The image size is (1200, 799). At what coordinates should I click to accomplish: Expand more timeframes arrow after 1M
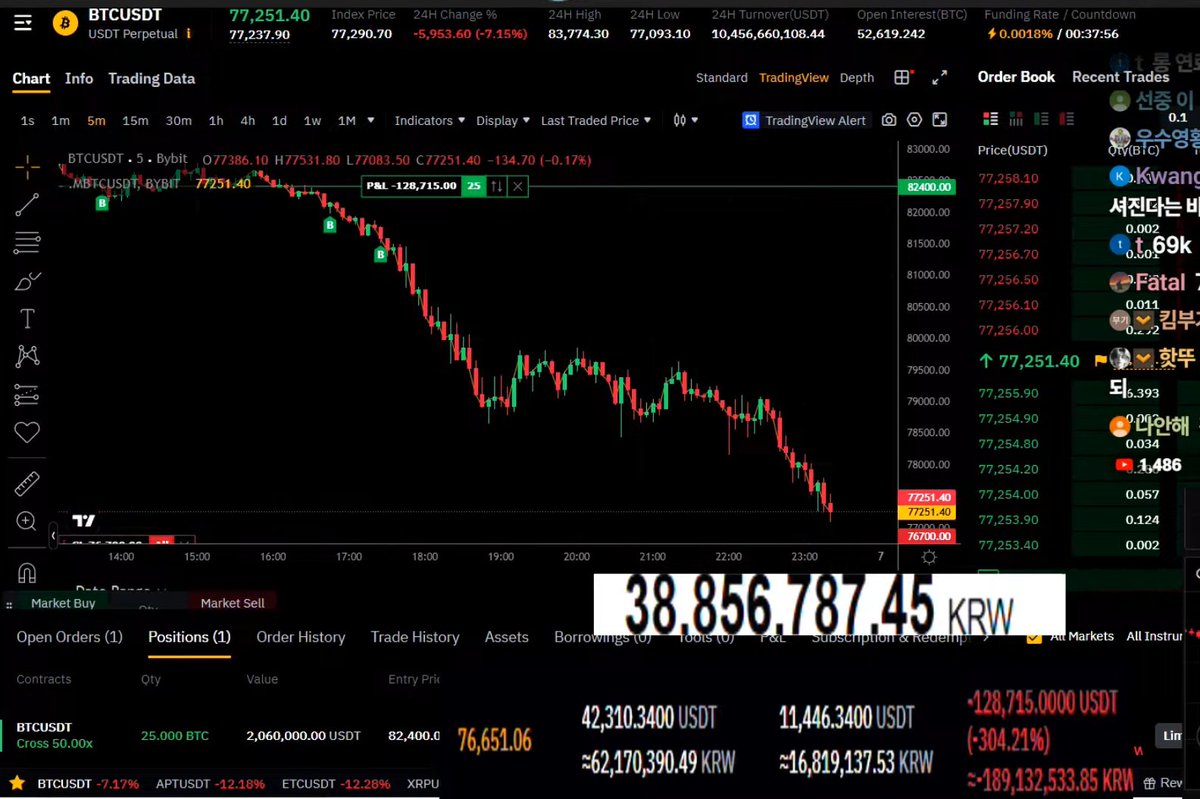[371, 120]
